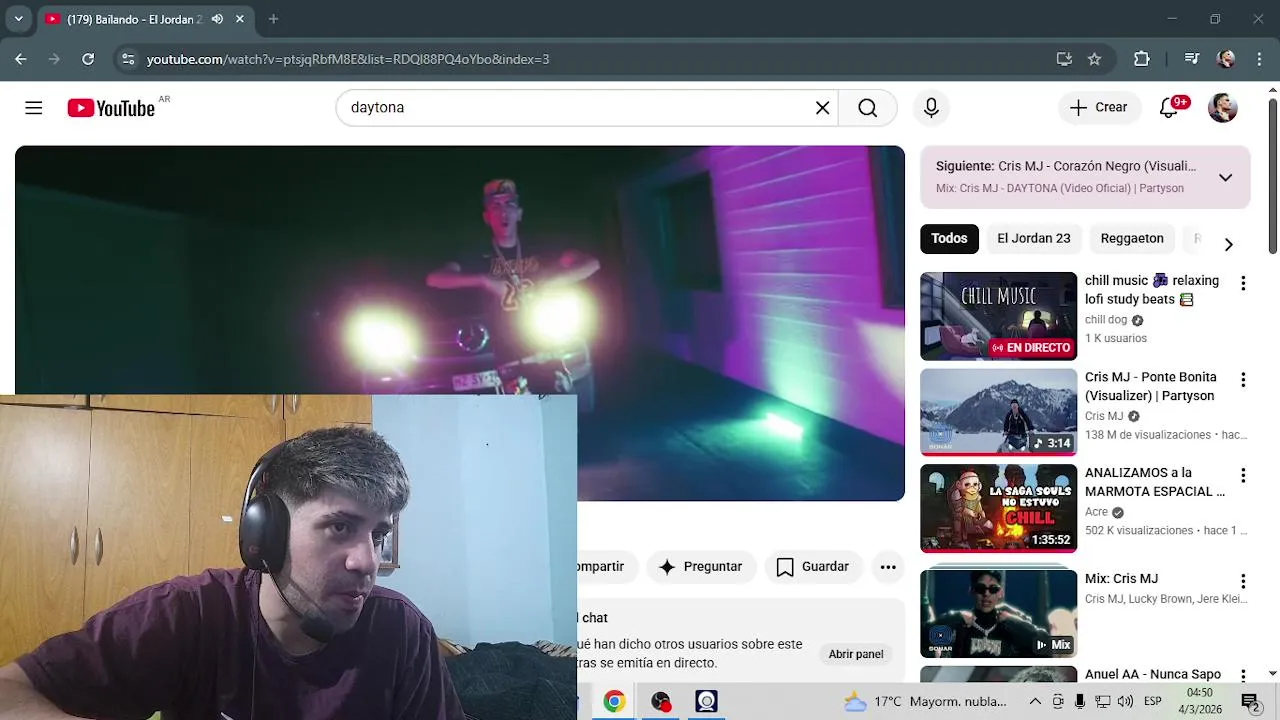1280x720 pixels.
Task: Open the 'Cris MJ - Ponte Bonita' title link
Action: click(x=1151, y=386)
